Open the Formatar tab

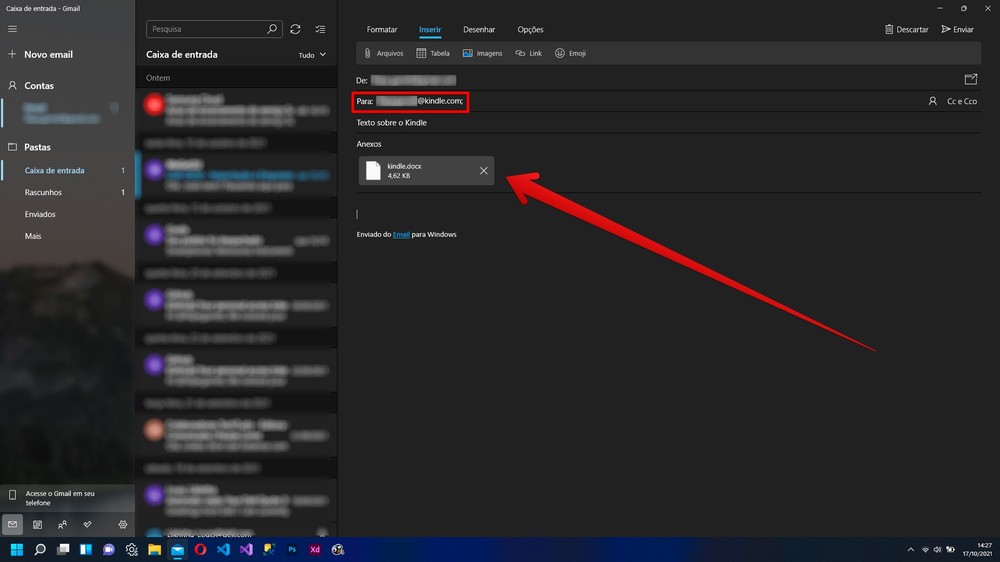point(382,30)
